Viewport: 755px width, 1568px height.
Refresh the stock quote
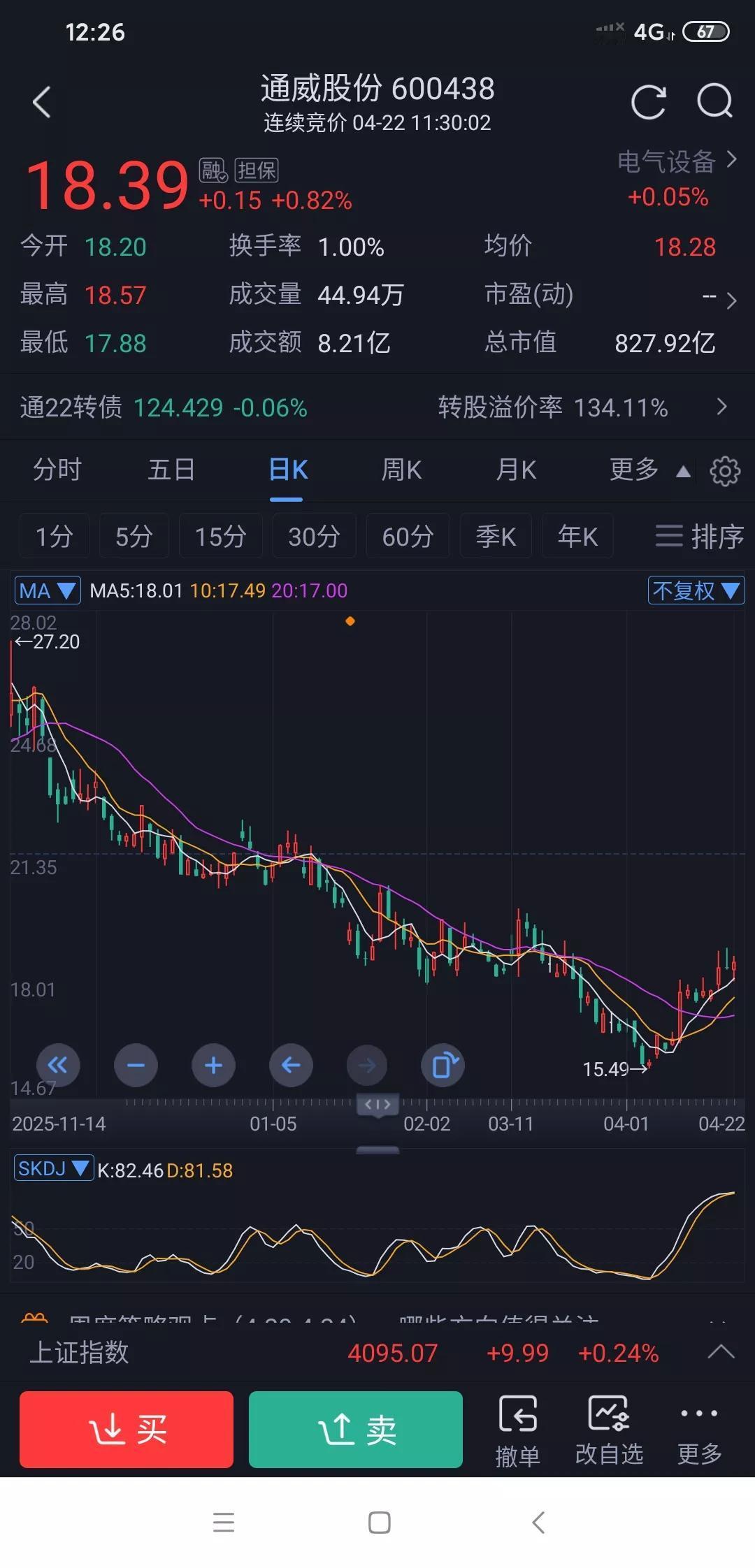(649, 103)
